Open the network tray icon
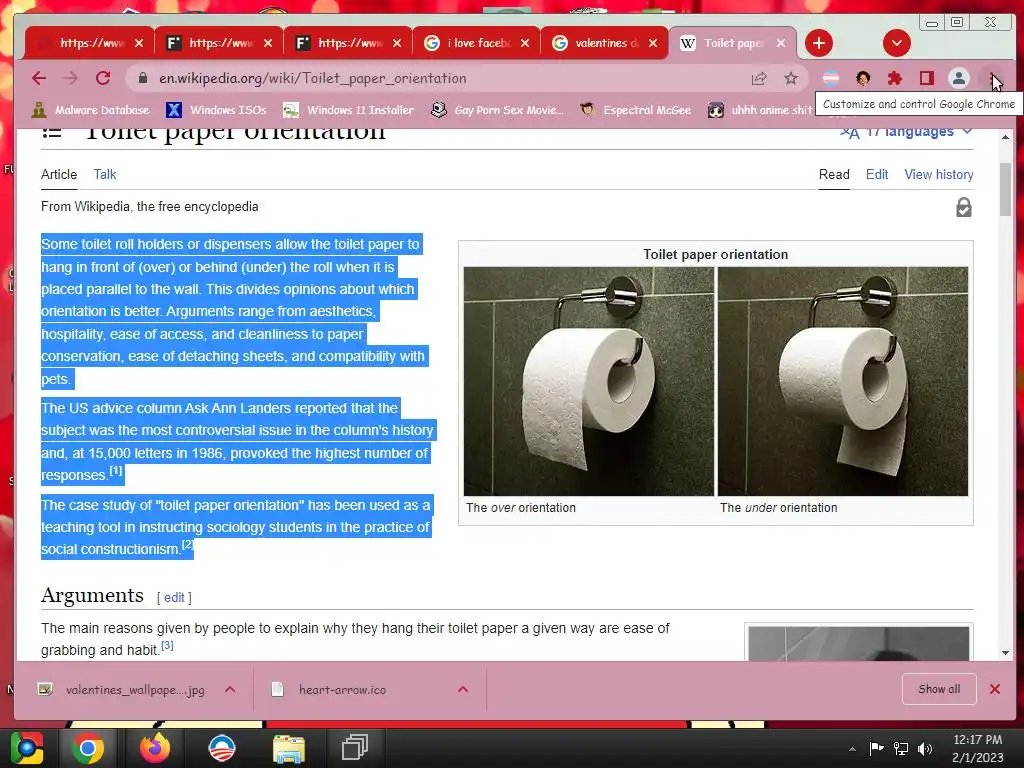The width and height of the screenshot is (1024, 768). click(901, 748)
